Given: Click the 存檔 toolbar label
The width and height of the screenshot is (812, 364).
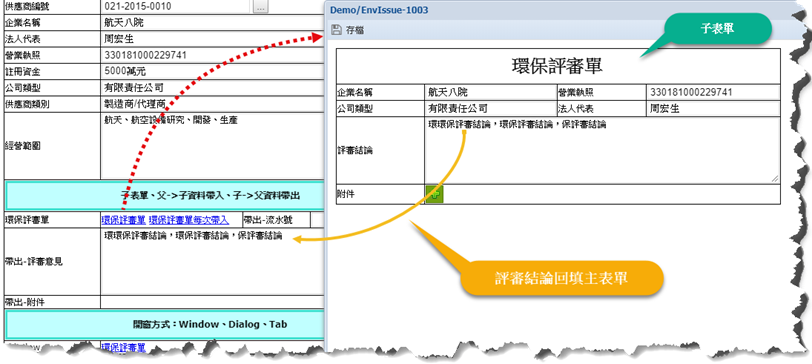Looking at the screenshot, I should point(355,30).
